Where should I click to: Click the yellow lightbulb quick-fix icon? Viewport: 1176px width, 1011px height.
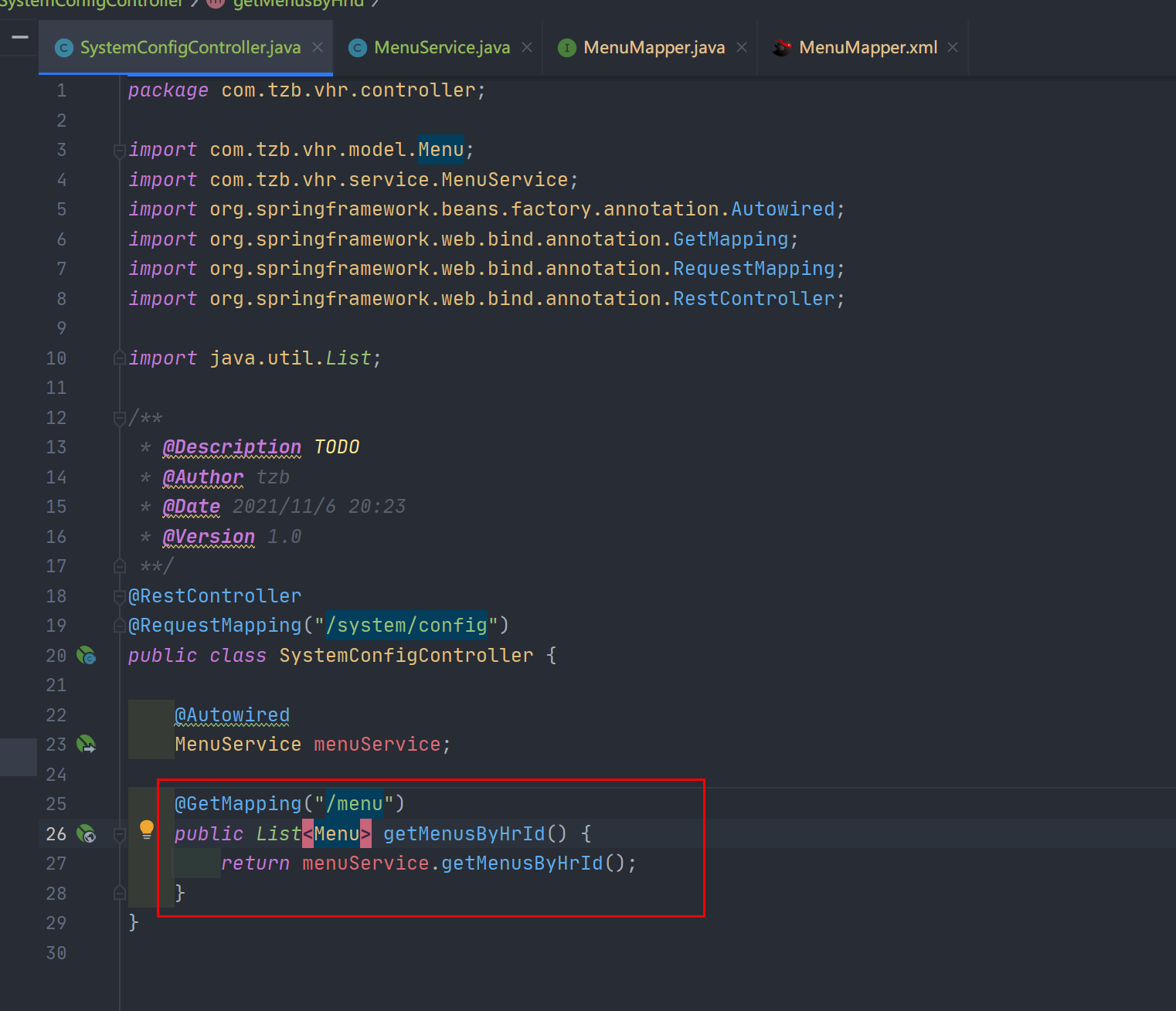coord(147,830)
